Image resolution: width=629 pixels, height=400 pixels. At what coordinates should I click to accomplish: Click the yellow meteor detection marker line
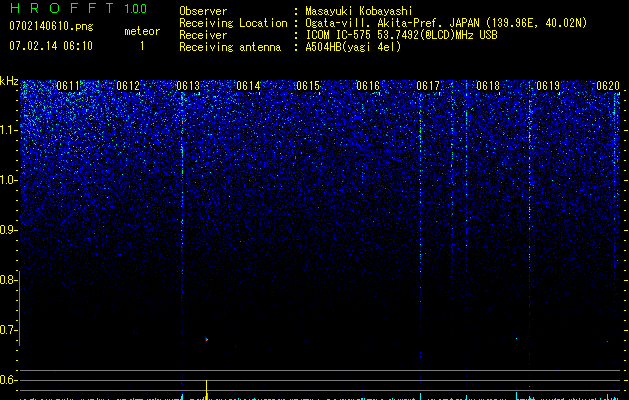pos(206,389)
